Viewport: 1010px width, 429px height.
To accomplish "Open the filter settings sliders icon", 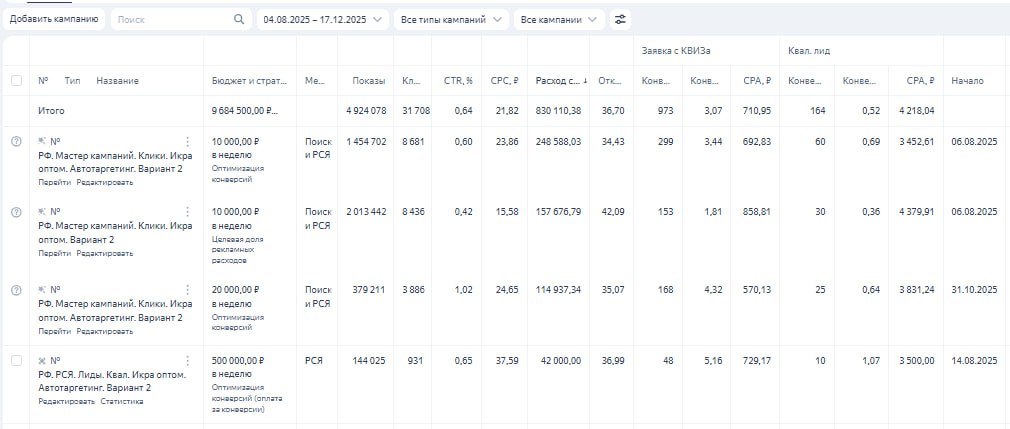I will [621, 19].
